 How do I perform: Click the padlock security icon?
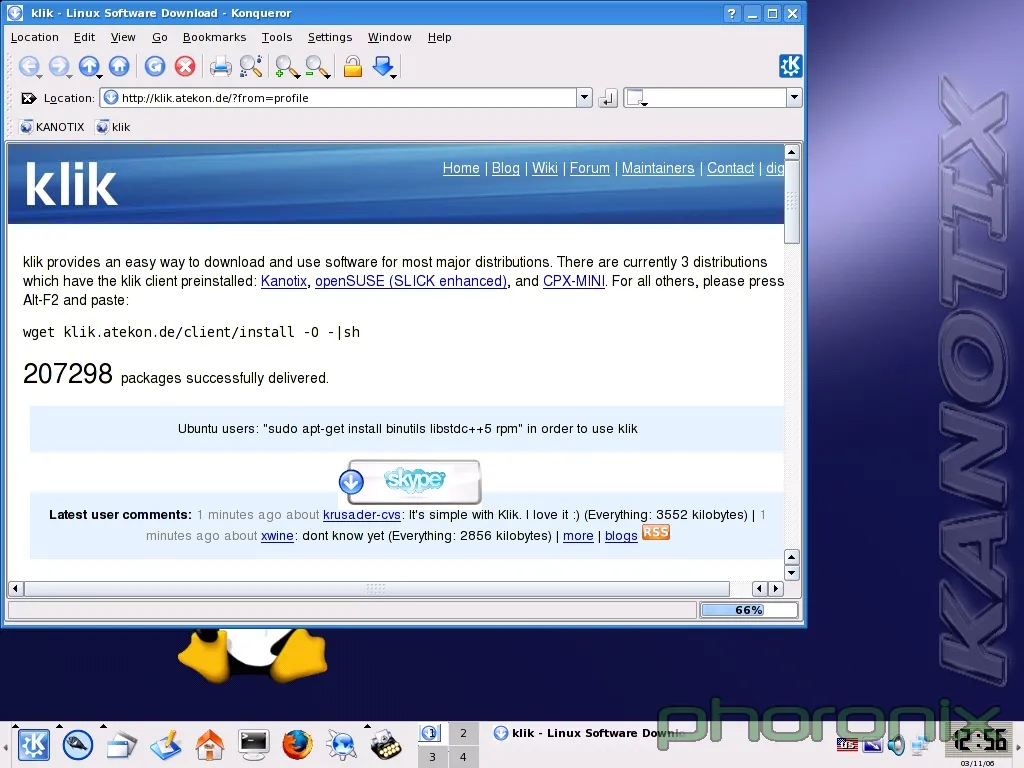click(353, 66)
